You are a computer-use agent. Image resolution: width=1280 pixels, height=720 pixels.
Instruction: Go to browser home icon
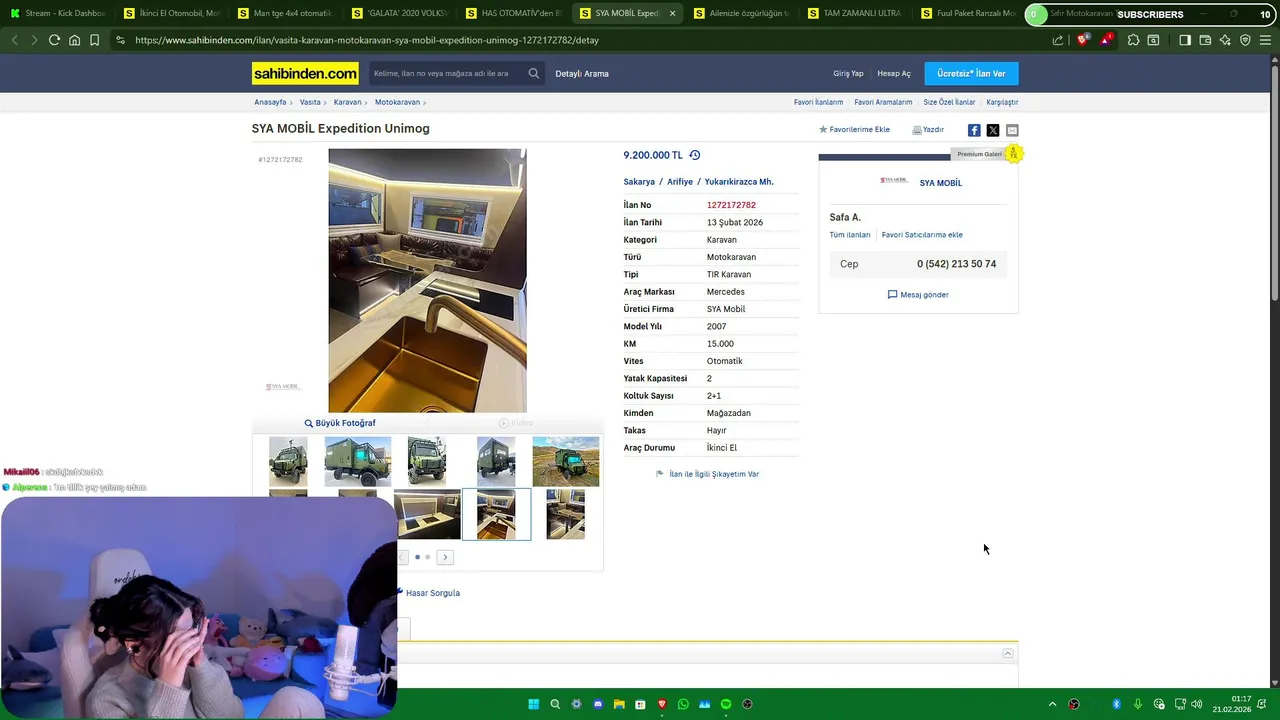tap(74, 40)
